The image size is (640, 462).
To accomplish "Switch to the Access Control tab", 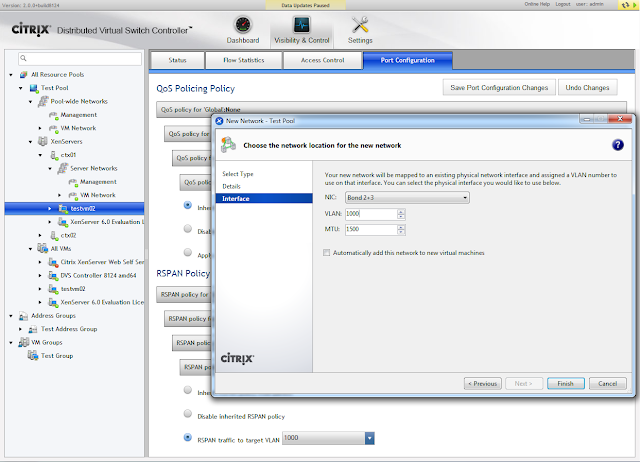I will click(322, 60).
